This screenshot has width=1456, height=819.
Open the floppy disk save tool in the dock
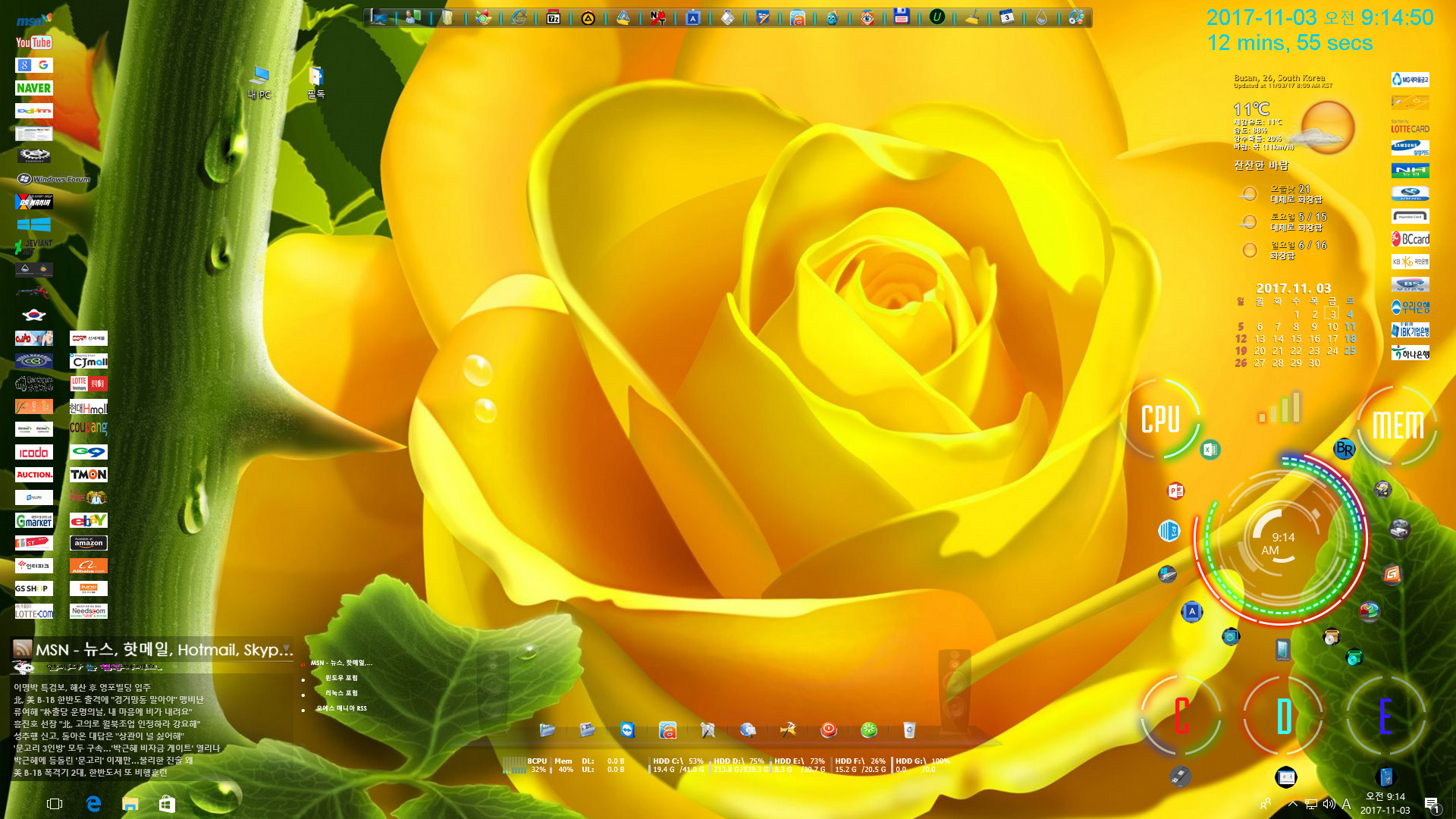[x=901, y=17]
